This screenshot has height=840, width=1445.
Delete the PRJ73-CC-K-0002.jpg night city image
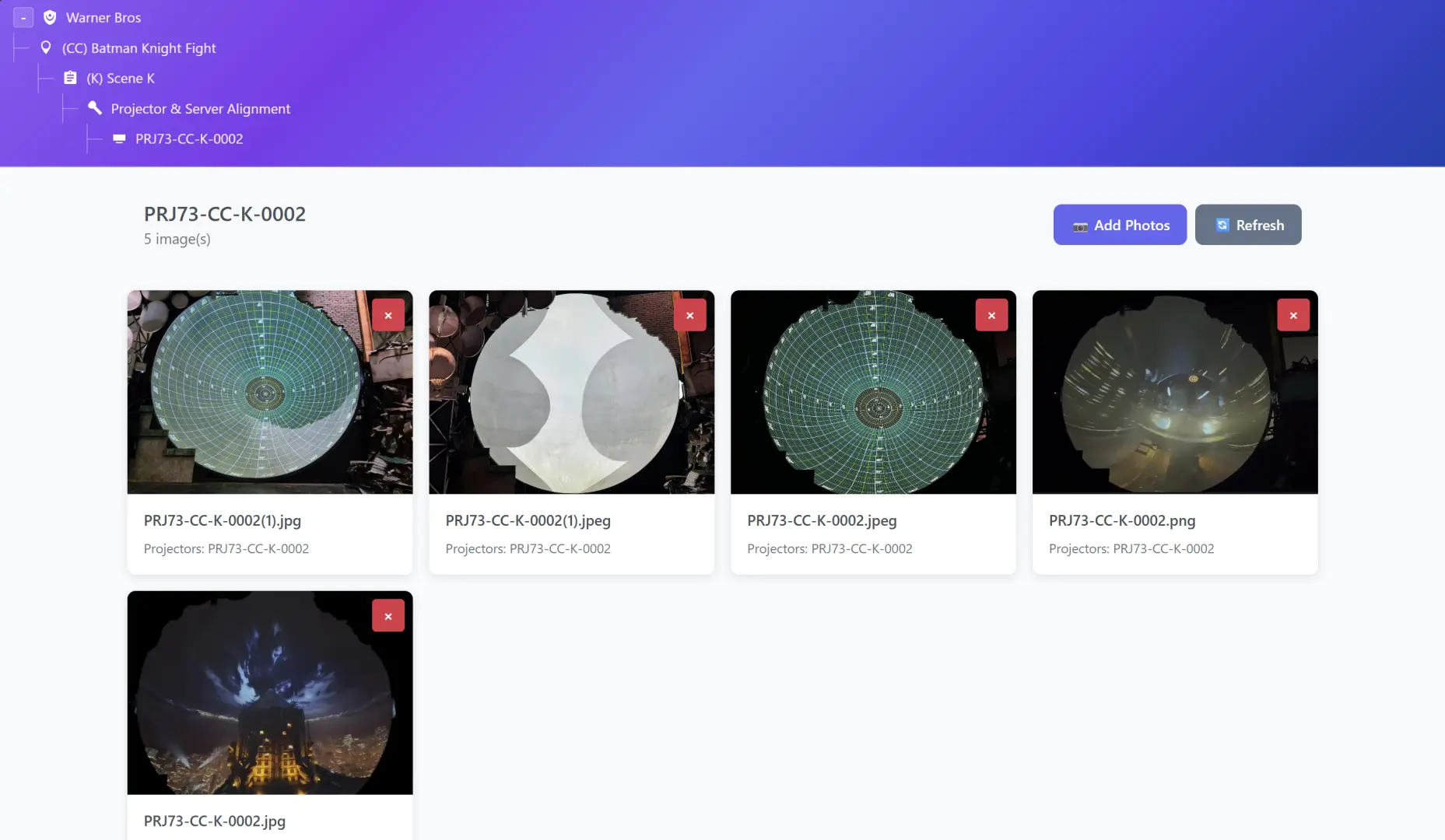point(388,616)
